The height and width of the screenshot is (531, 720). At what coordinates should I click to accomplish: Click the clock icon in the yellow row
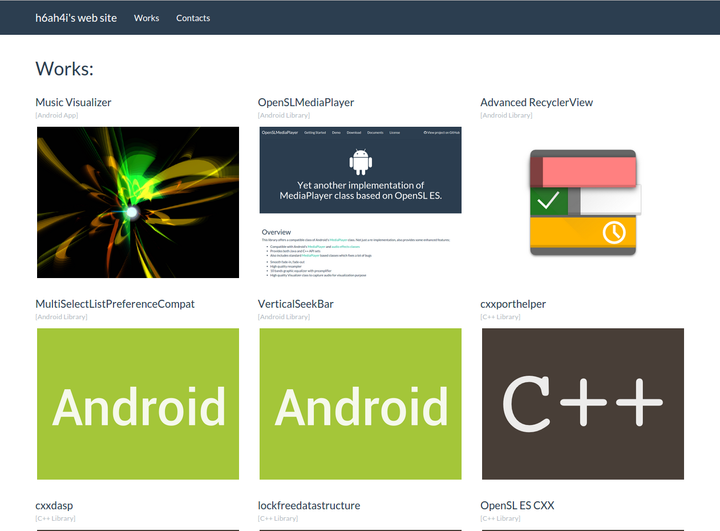pos(614,232)
